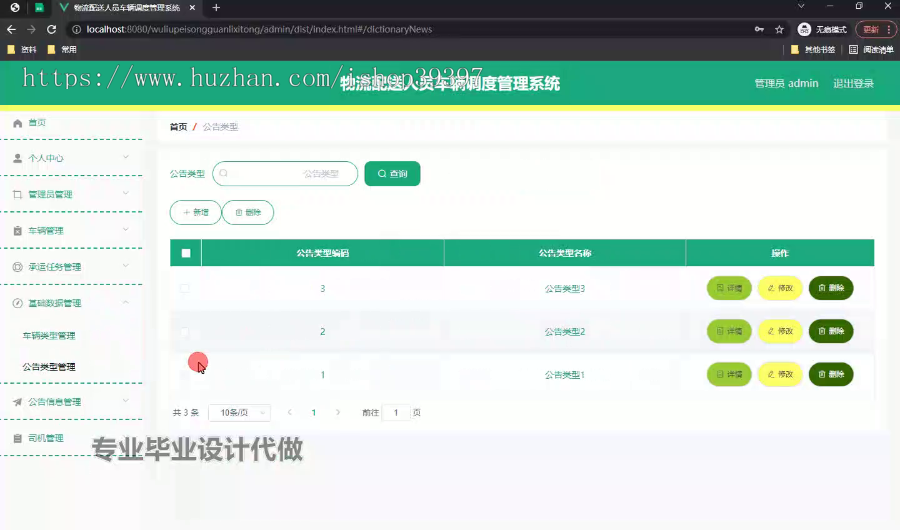Open 车辆类型管理 submenu item
Viewport: 900px width, 530px height.
49,336
